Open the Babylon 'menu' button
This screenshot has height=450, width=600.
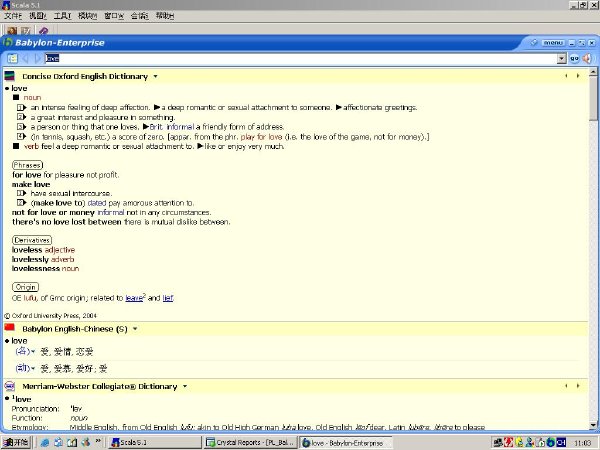tap(553, 42)
